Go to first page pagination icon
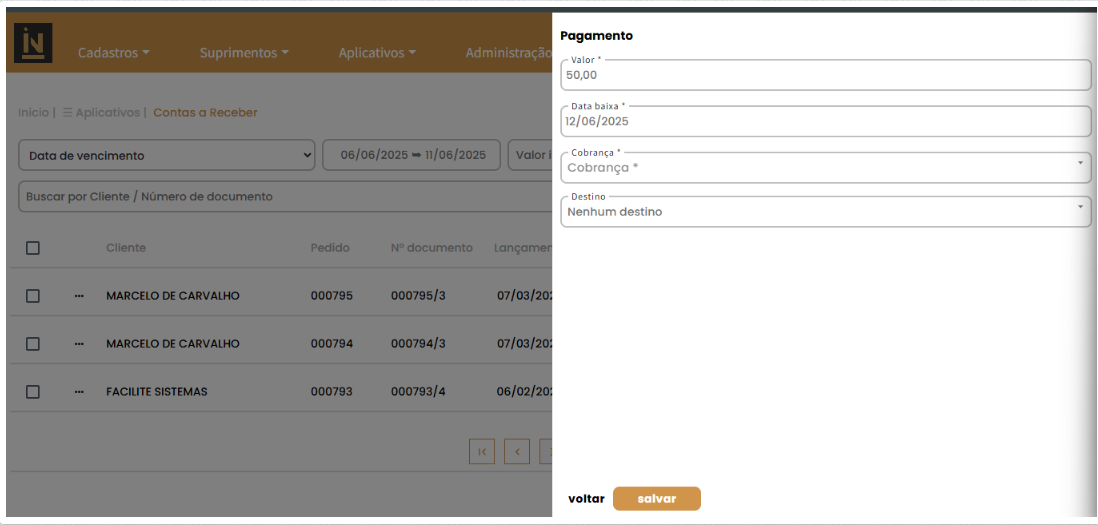Image resolution: width=1098 pixels, height=525 pixels. point(482,452)
